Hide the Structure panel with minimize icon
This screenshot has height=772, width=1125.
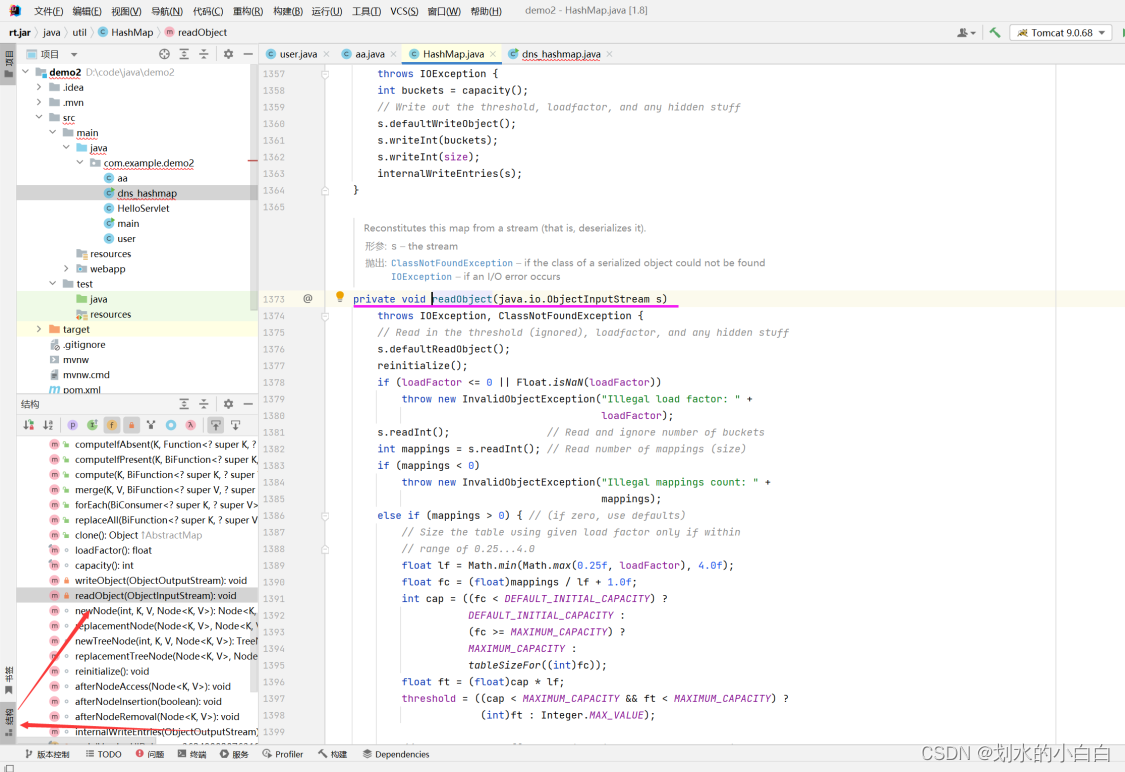click(x=248, y=404)
